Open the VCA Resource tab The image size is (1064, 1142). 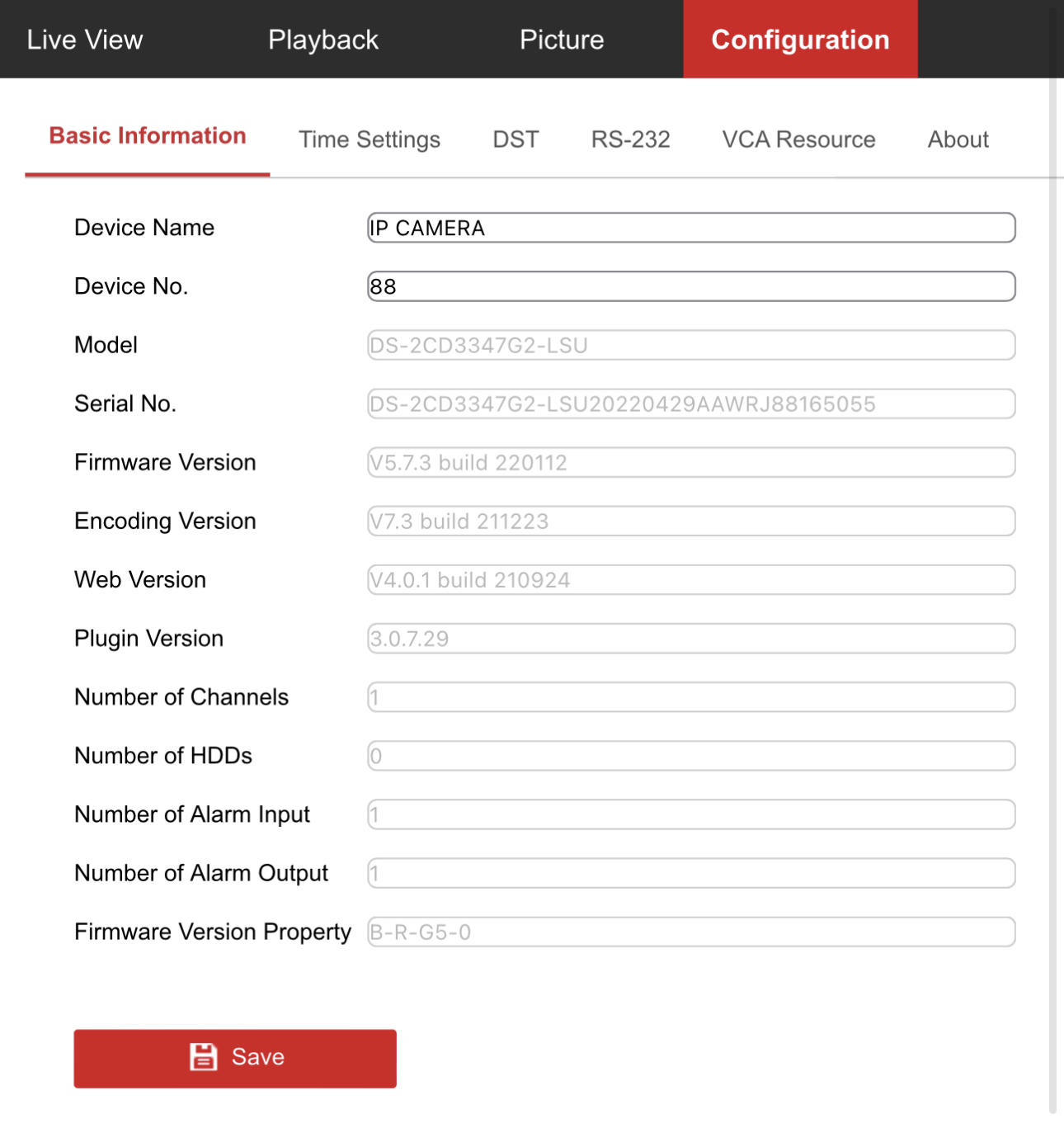pyautogui.click(x=798, y=139)
